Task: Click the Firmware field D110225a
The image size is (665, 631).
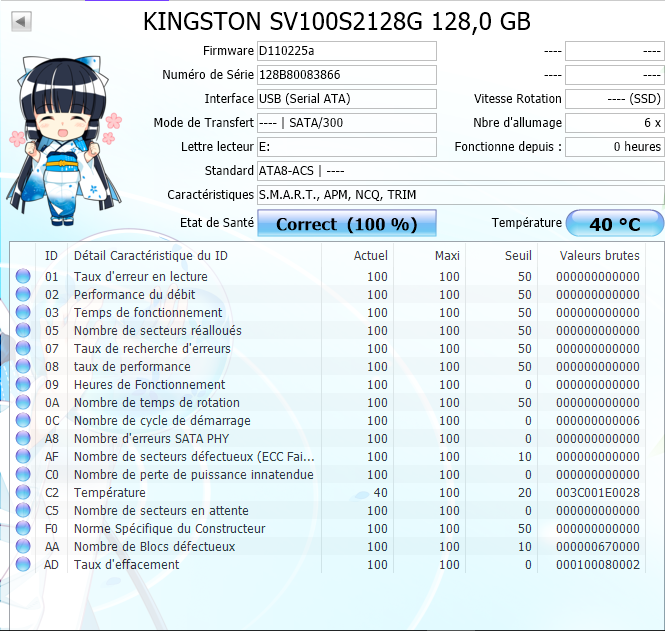Action: [x=346, y=51]
